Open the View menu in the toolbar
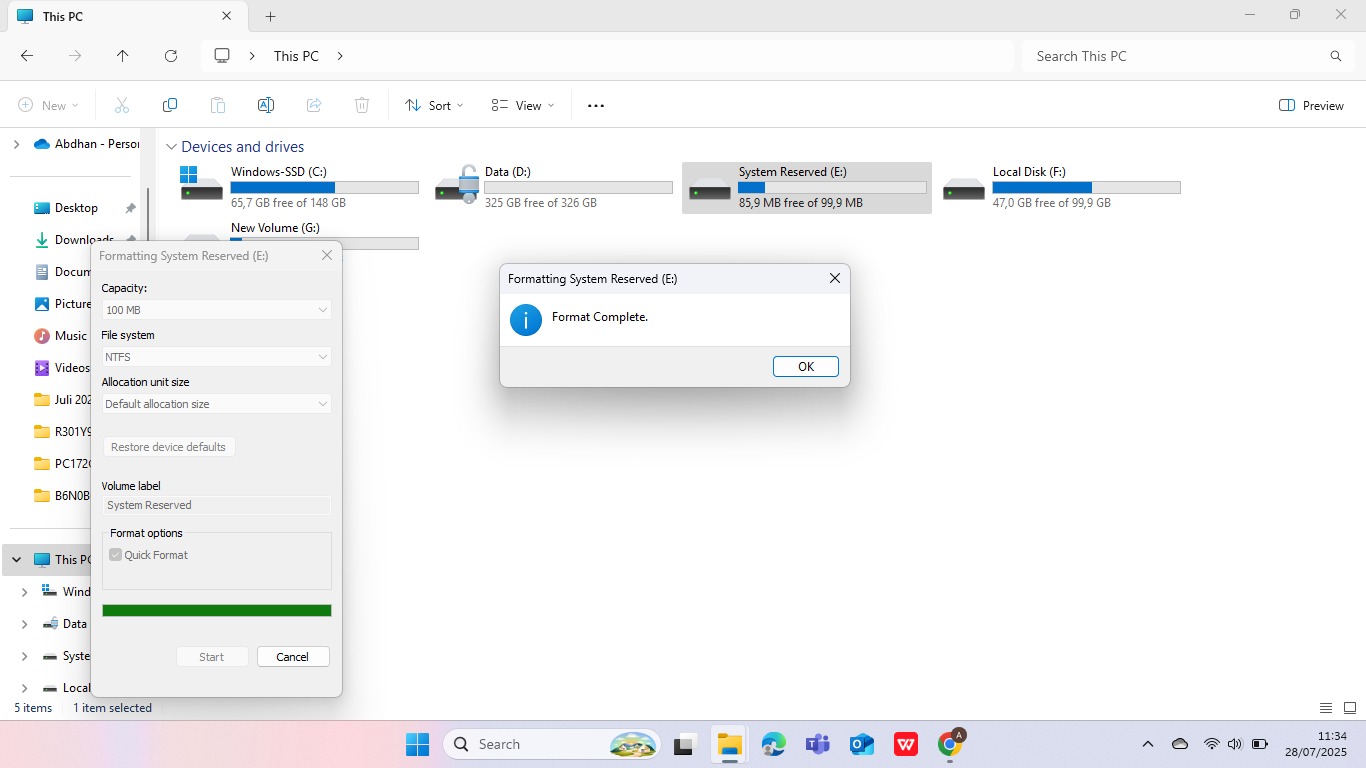The height and width of the screenshot is (768, 1366). coord(522,105)
